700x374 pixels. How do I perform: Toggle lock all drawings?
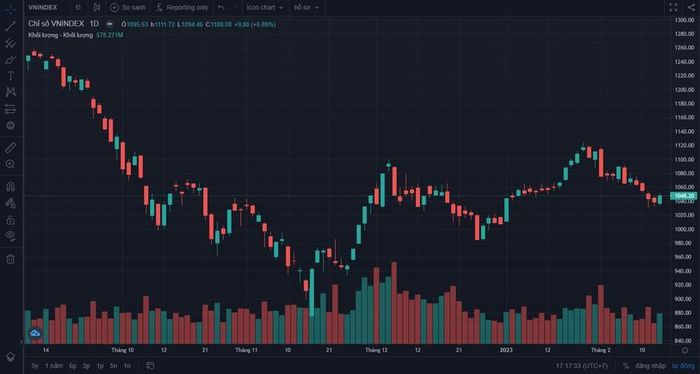[x=11, y=220]
